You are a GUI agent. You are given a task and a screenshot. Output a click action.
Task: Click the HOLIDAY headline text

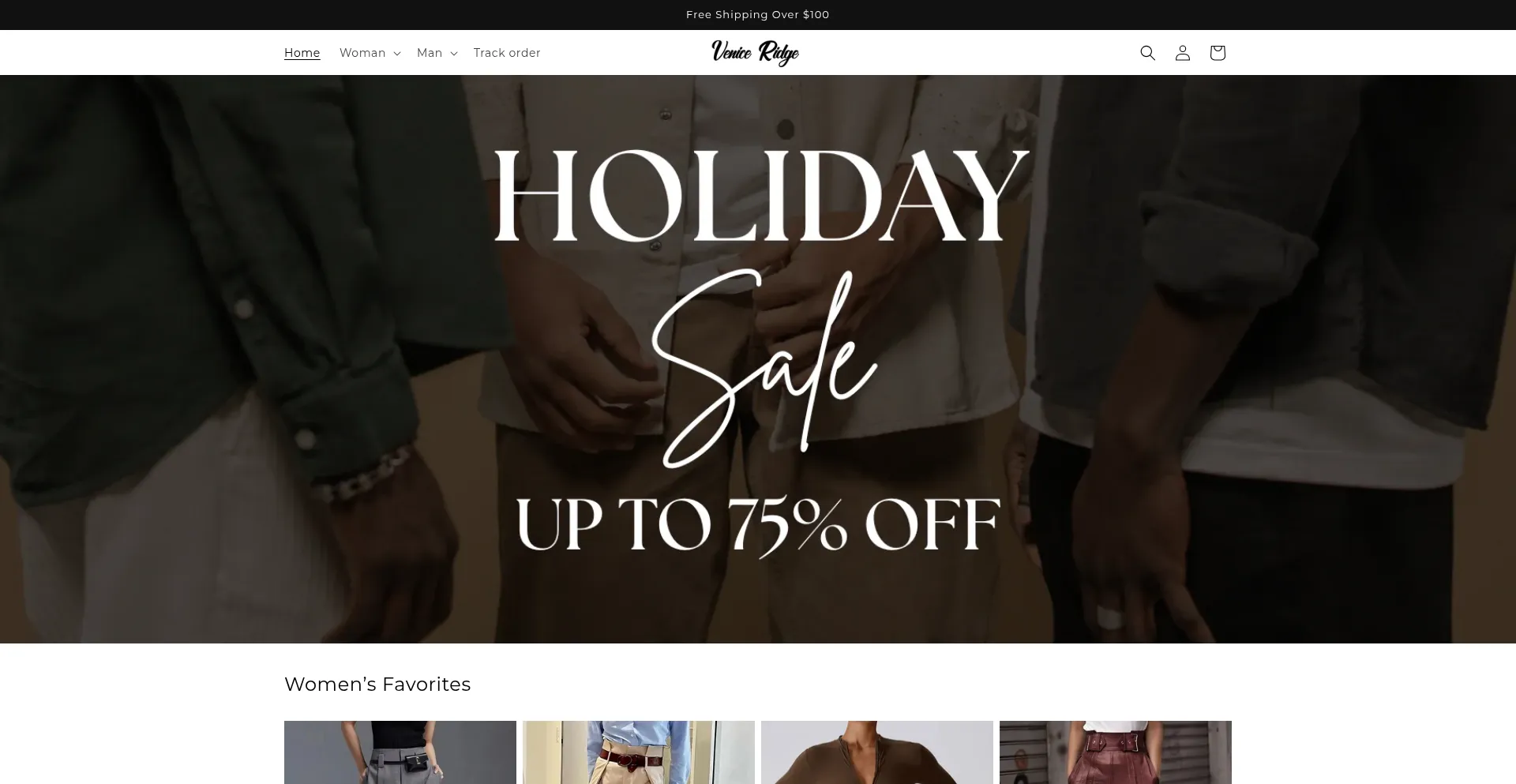tap(761, 195)
